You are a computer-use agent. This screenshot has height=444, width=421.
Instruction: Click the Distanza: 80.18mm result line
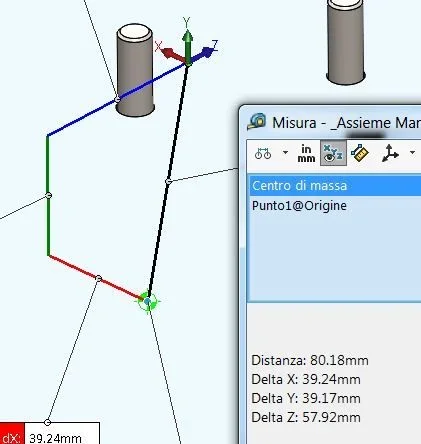click(x=310, y=360)
